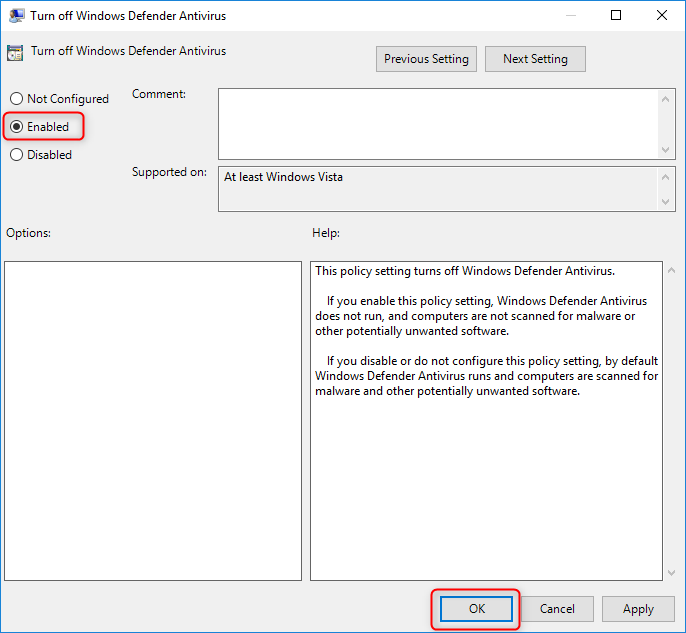Click the policy setting icon beside the heading

click(x=15, y=52)
